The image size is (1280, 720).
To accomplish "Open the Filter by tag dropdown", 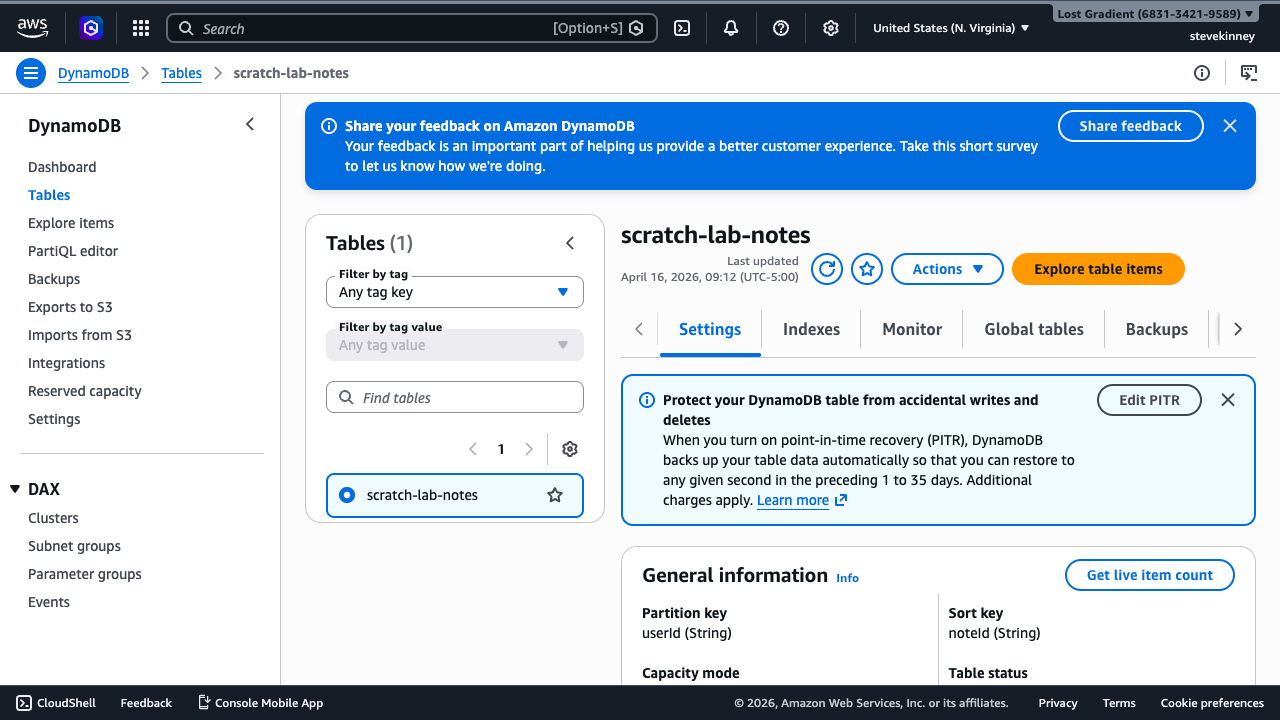I will click(455, 292).
